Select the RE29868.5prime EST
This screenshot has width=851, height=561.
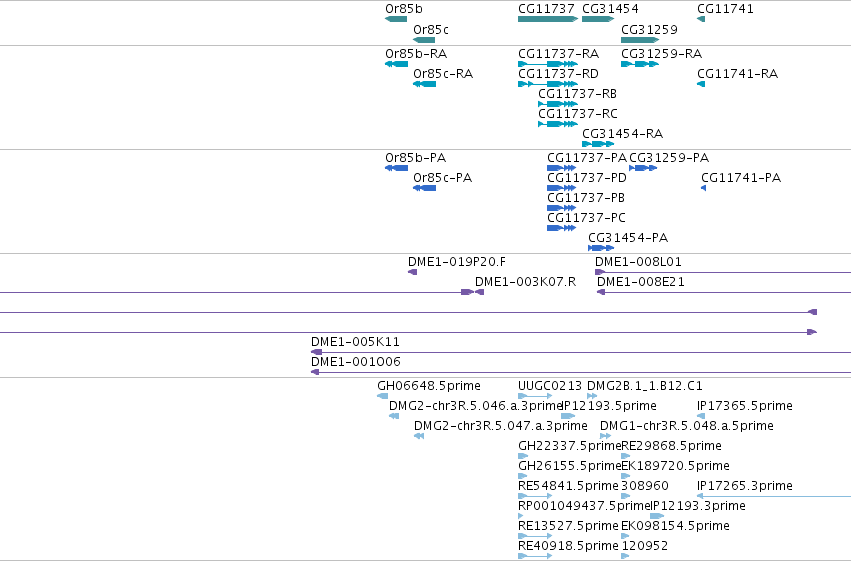[625, 456]
